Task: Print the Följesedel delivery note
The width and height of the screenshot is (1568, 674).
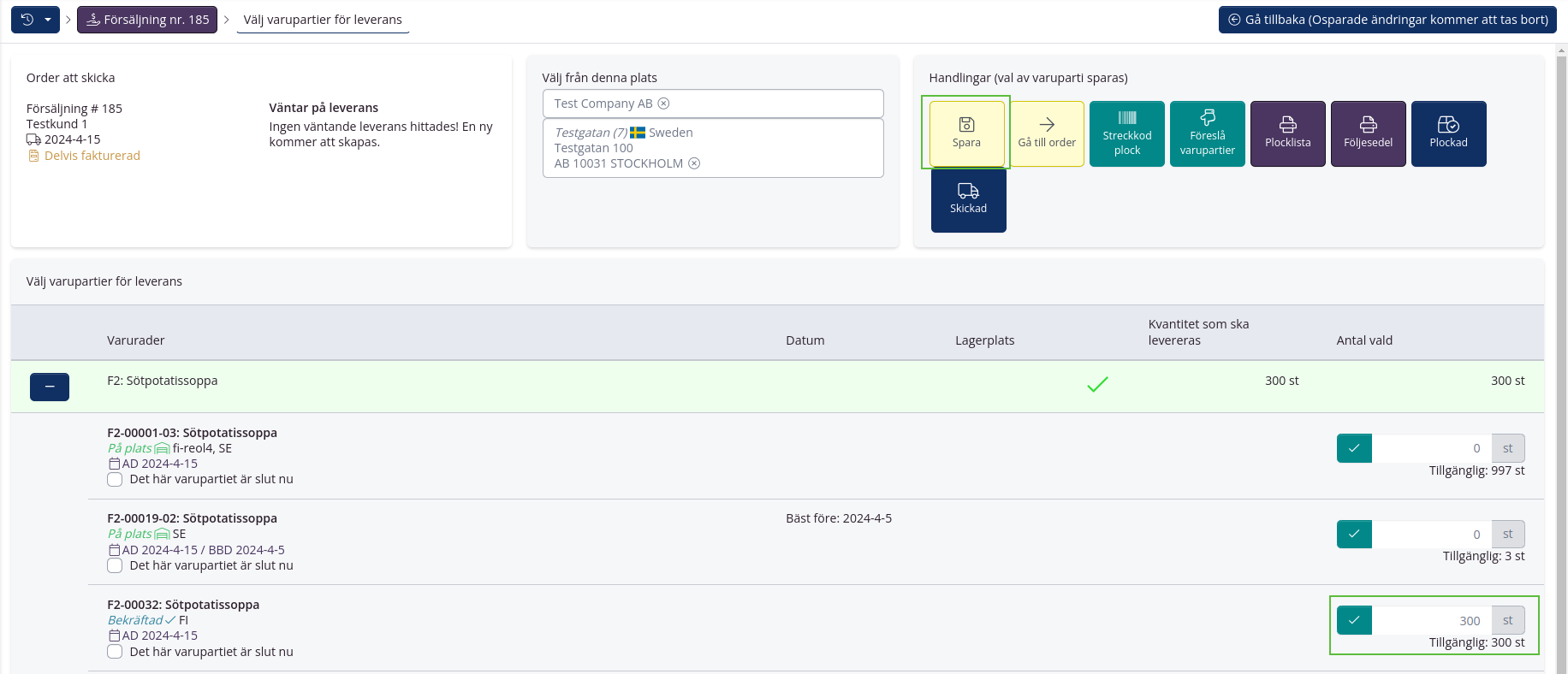Action: (1368, 133)
